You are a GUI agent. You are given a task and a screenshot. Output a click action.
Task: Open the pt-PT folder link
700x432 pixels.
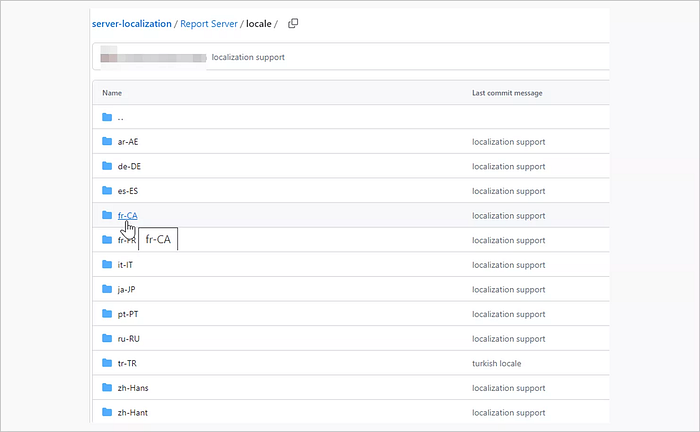pyautogui.click(x=128, y=314)
